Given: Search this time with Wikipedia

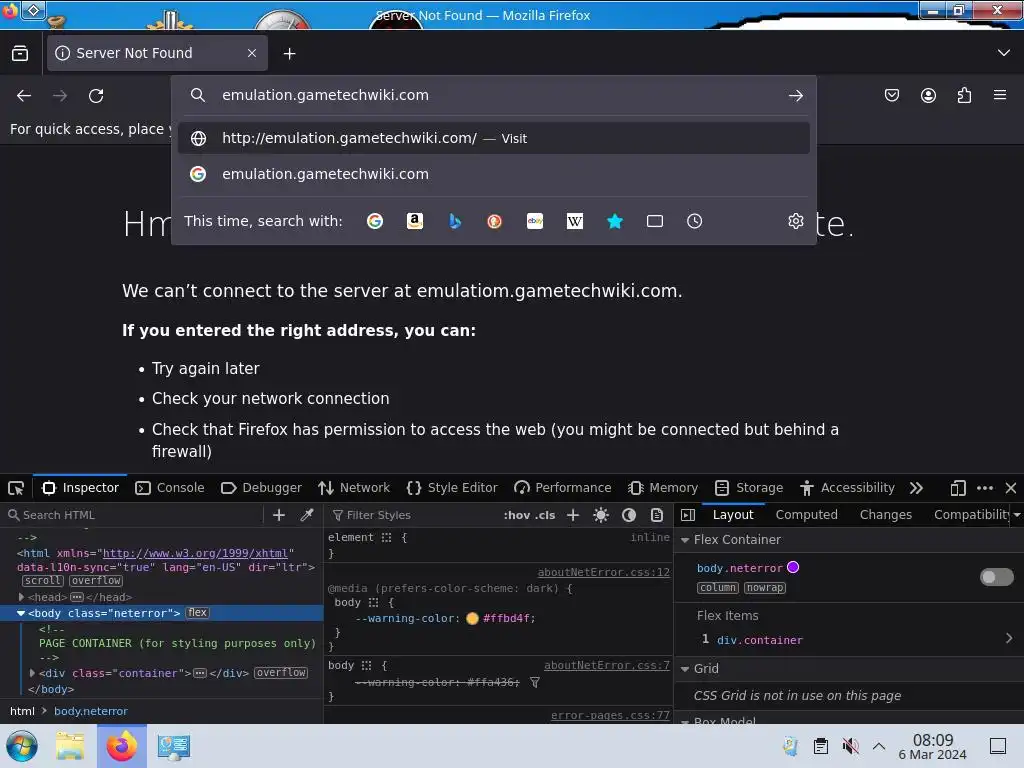Looking at the screenshot, I should click(x=575, y=221).
